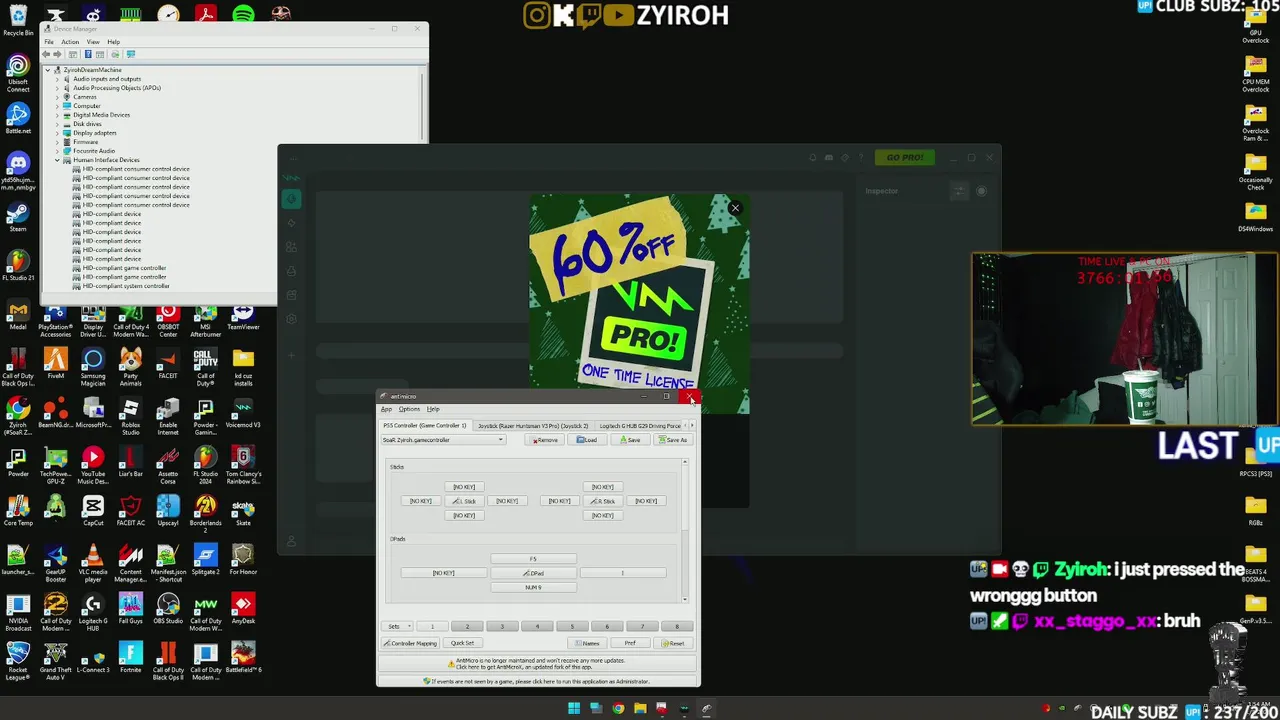Click the Save button in antimicro
Screen dimensions: 1280x720
coord(630,440)
